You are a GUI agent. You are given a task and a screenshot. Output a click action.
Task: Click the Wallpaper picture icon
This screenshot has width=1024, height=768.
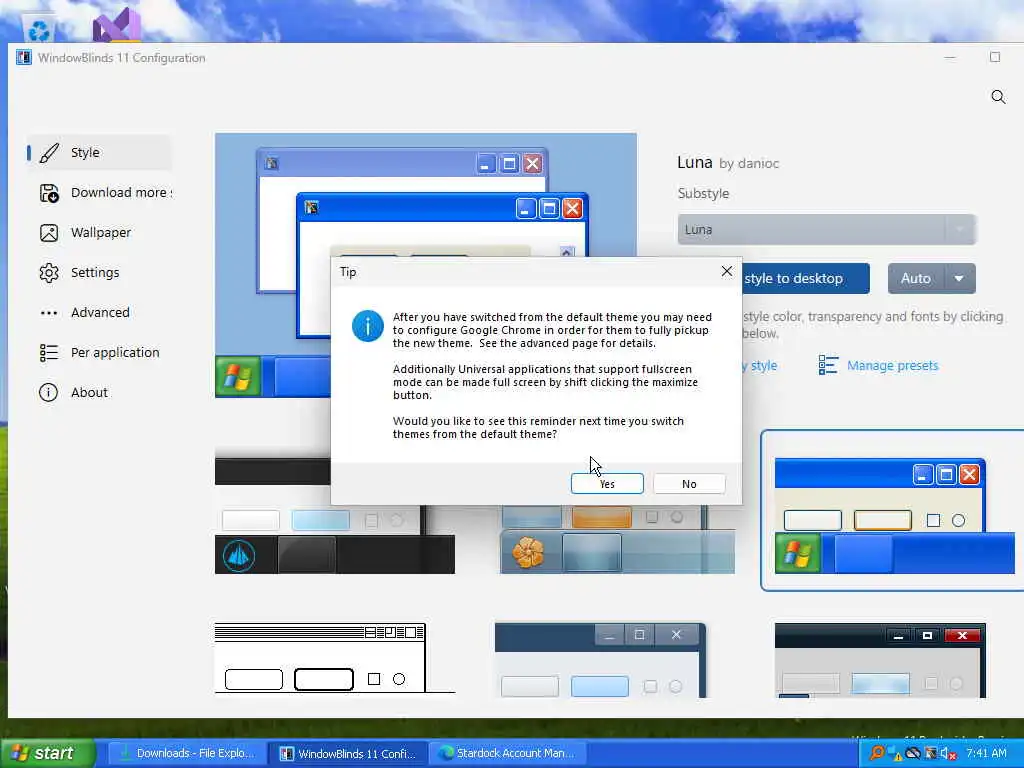coord(49,233)
